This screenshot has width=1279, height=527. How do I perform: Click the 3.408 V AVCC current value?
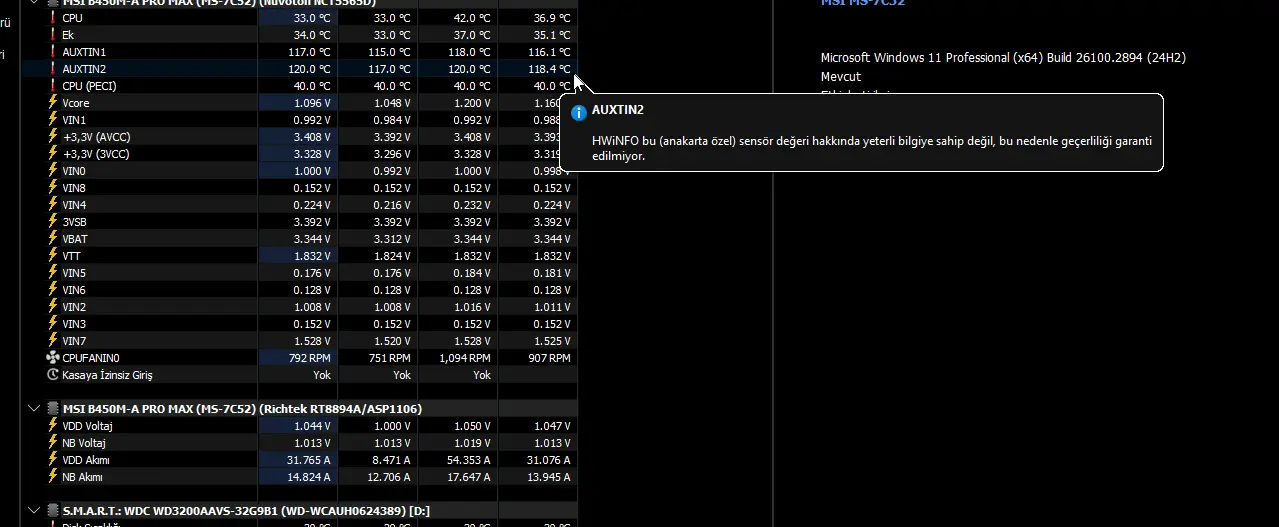pyautogui.click(x=312, y=137)
